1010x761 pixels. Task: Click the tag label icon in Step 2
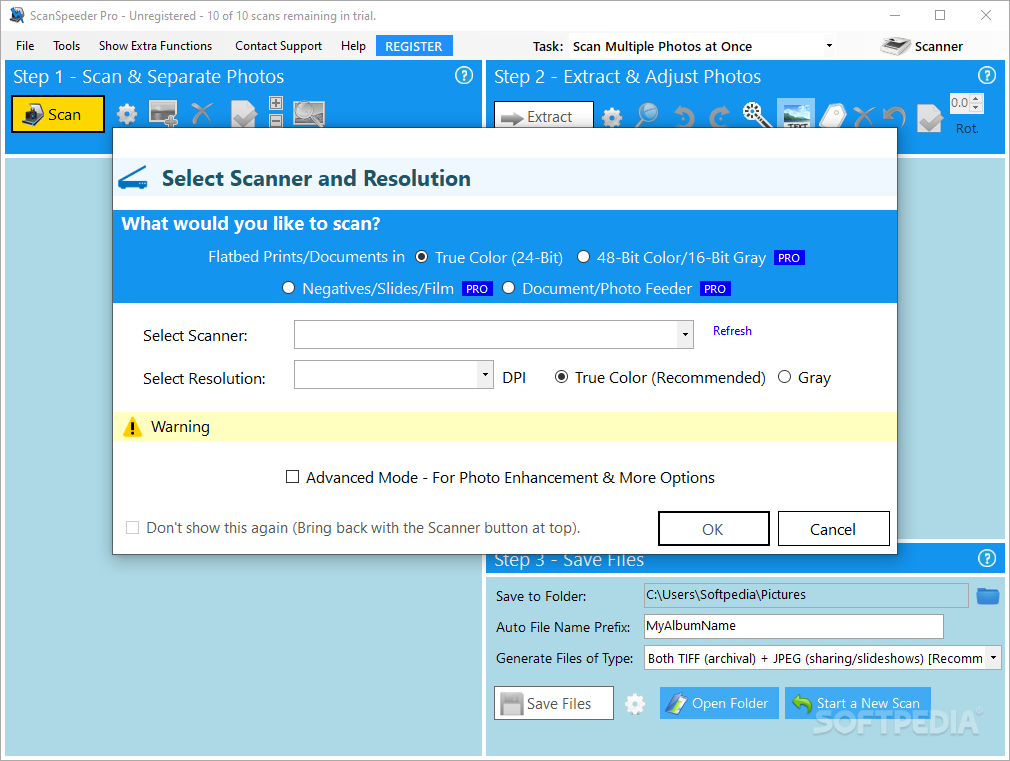pyautogui.click(x=832, y=117)
